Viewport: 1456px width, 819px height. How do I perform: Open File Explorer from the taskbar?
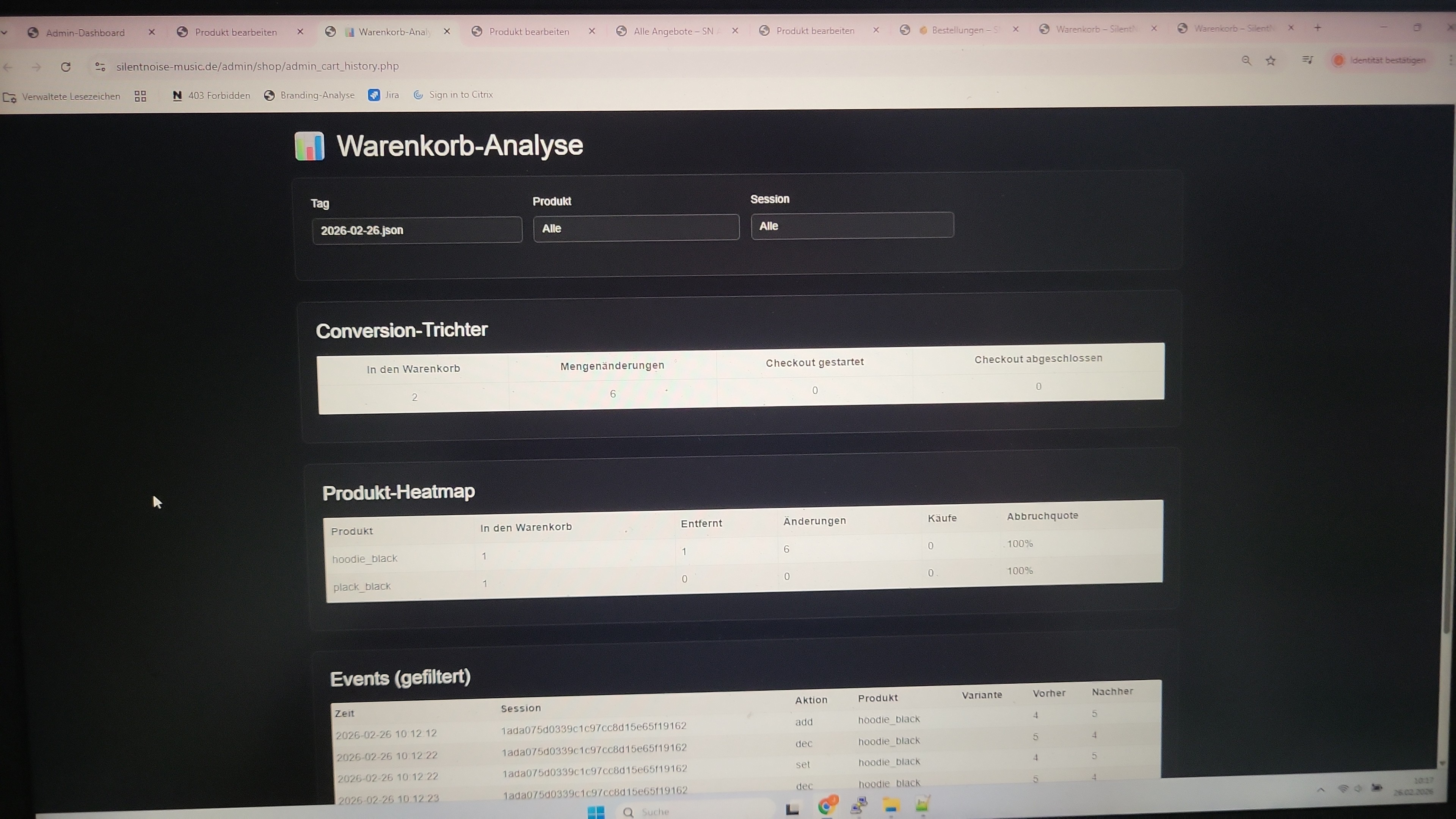[x=891, y=805]
